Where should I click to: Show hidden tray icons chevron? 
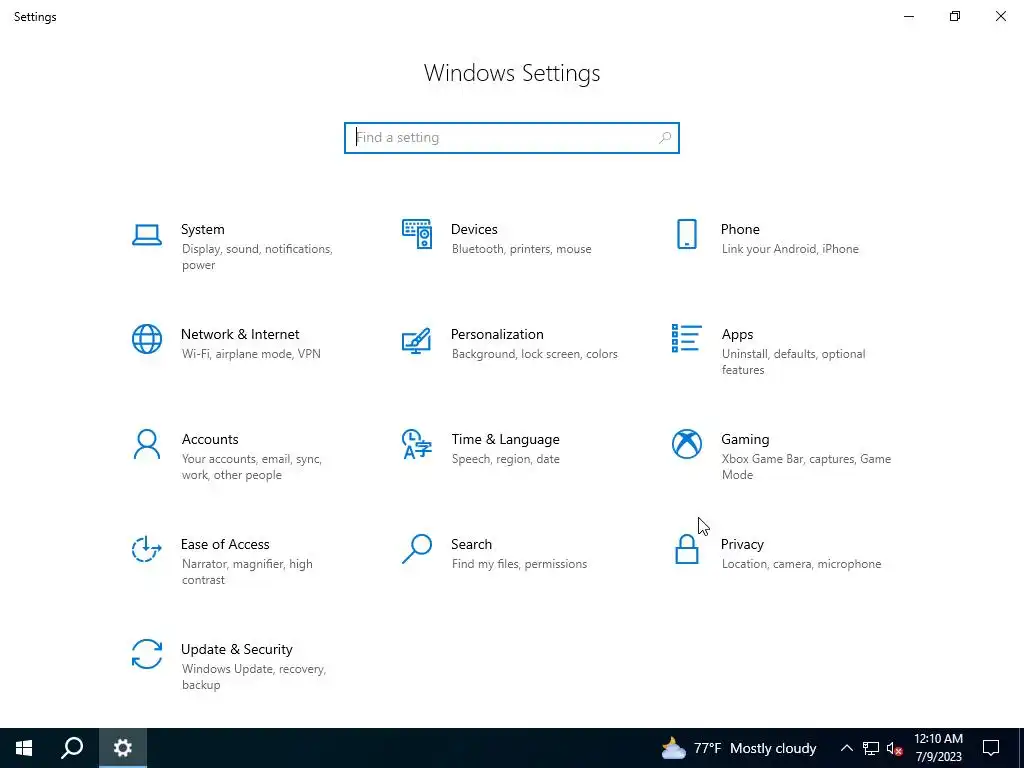click(846, 748)
